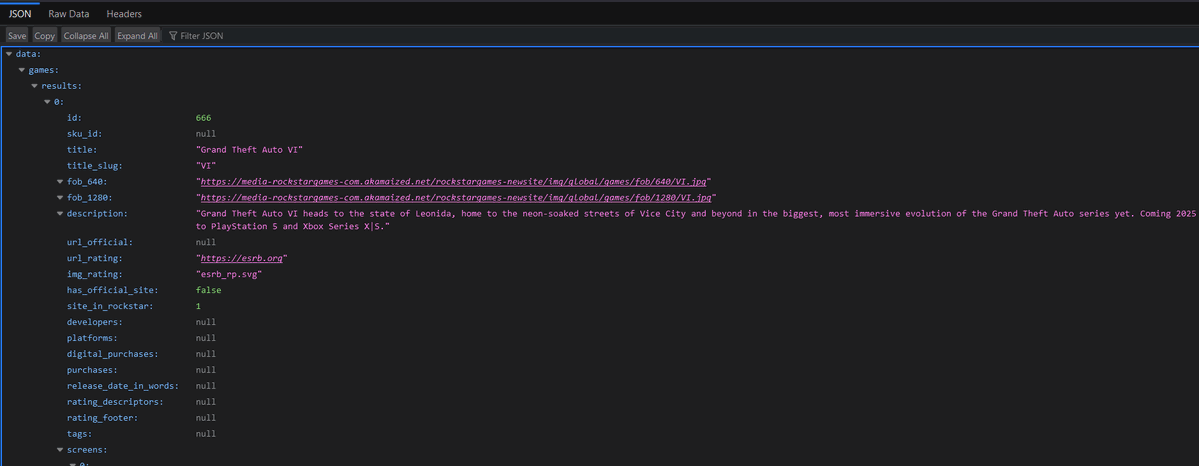
Task: Collapse the games node arrow
Action: coord(22,70)
